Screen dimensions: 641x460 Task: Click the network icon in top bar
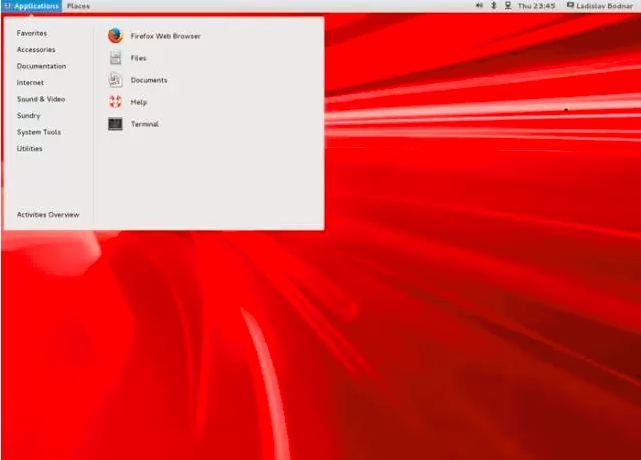(x=508, y=6)
